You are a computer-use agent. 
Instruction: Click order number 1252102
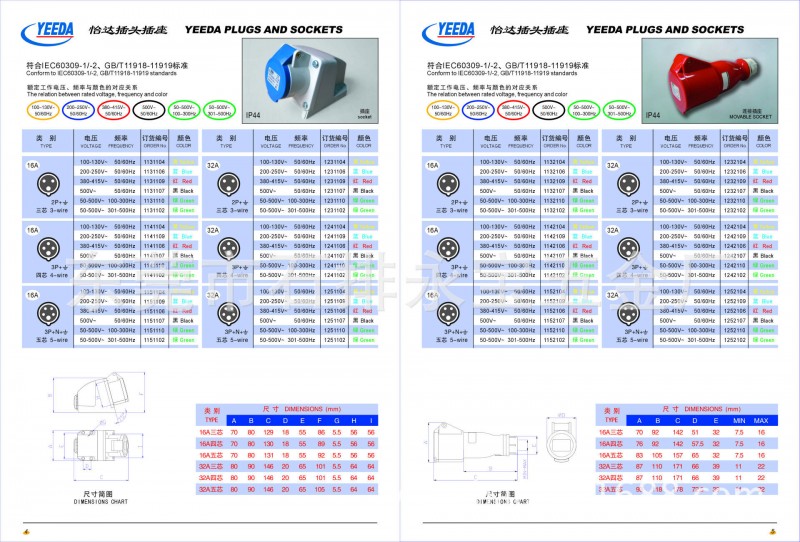(x=735, y=340)
